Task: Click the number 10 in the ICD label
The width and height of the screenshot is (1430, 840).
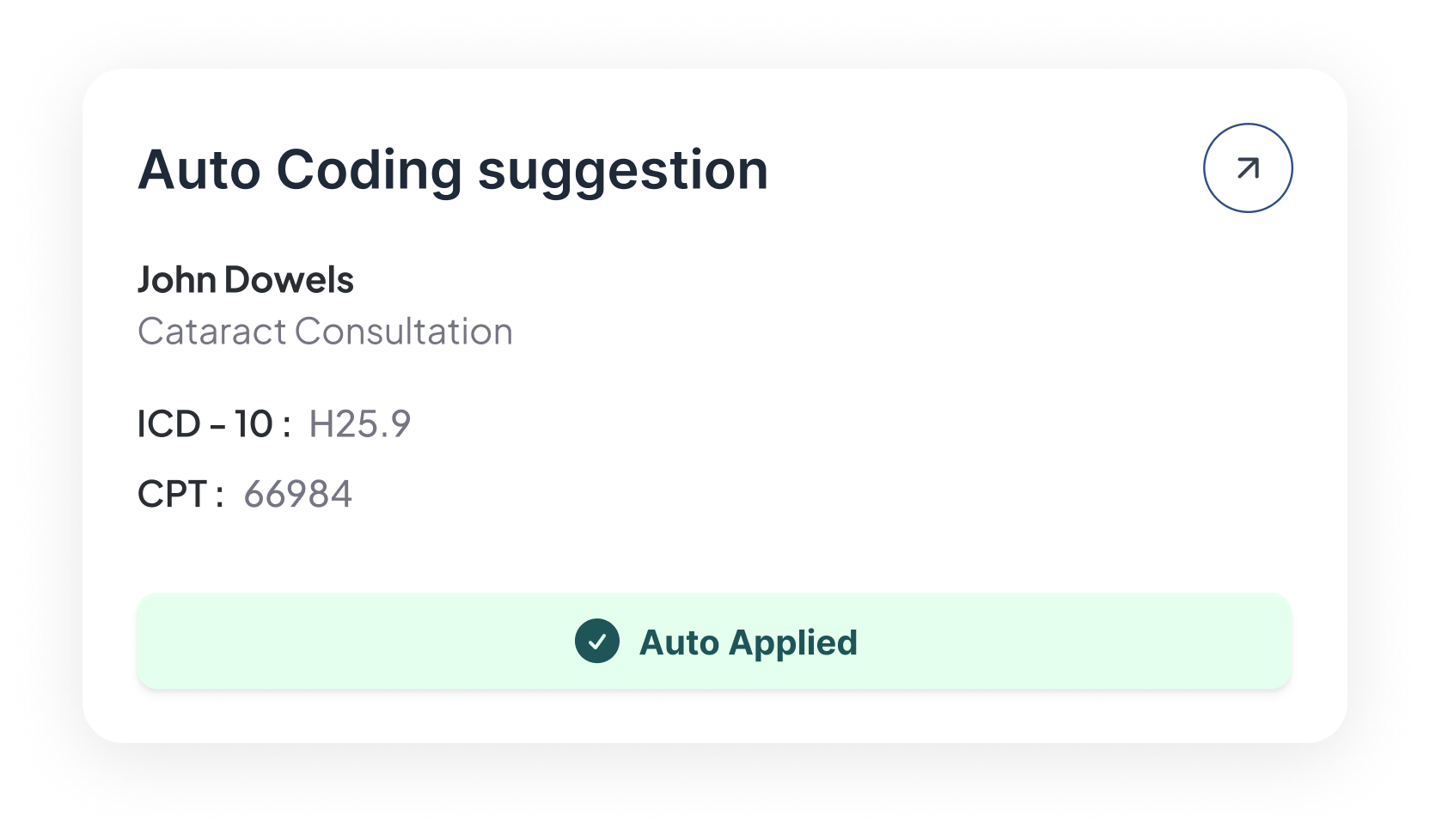Action: (x=254, y=424)
